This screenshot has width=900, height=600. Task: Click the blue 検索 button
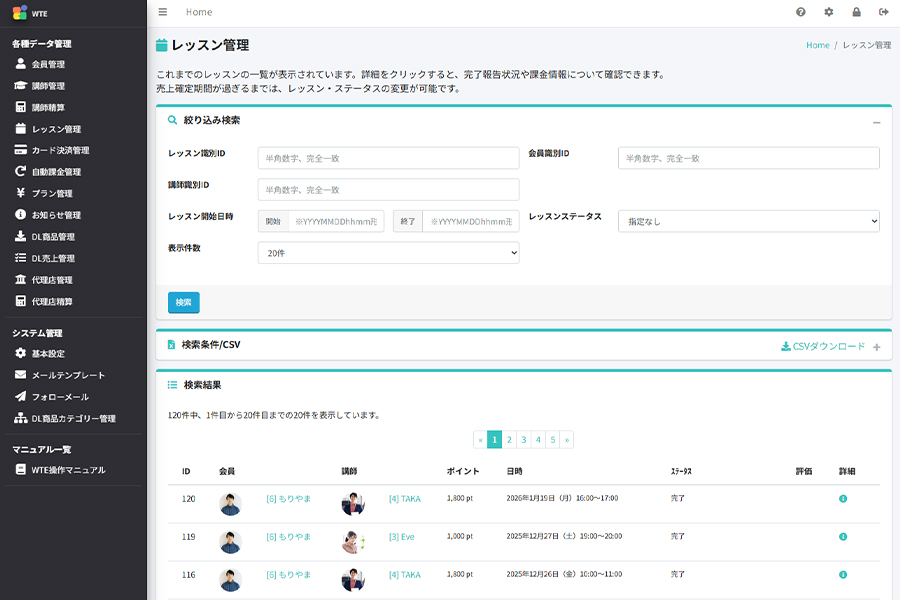[184, 302]
